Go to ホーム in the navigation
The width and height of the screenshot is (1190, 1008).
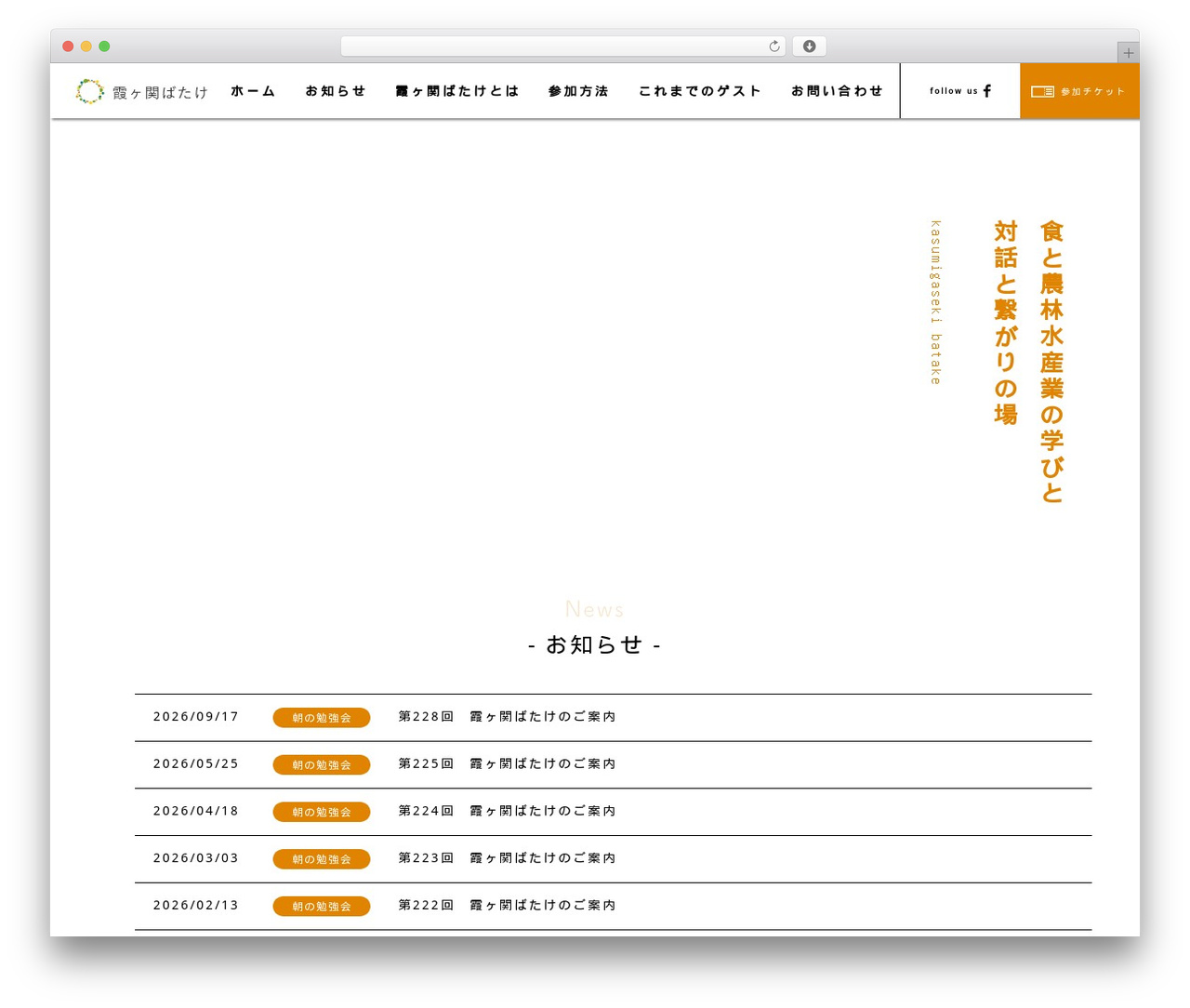coord(253,91)
